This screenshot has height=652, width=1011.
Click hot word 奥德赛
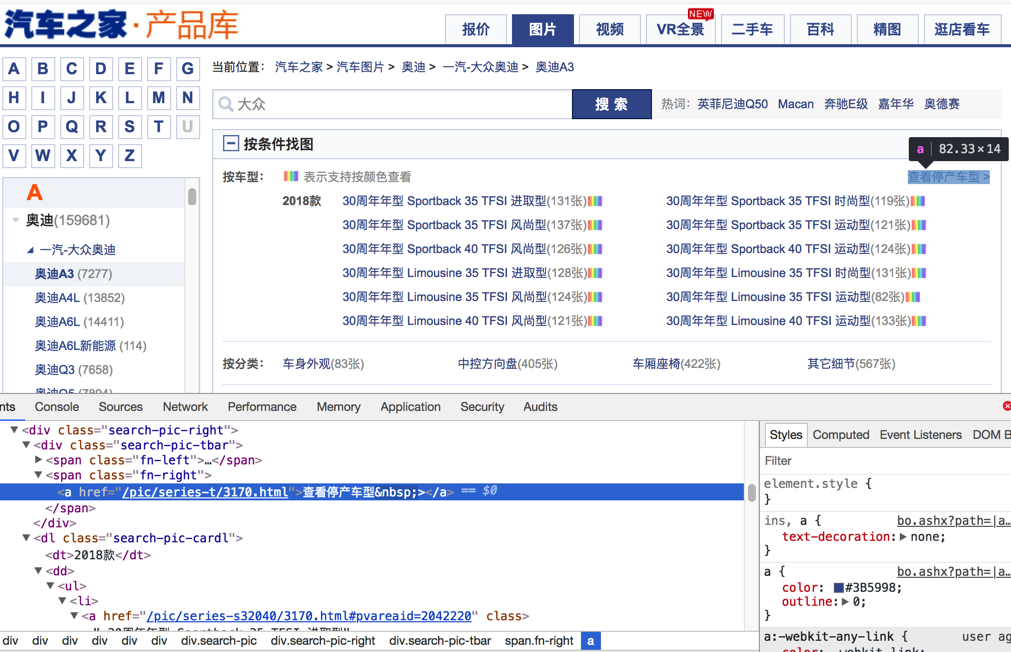click(x=941, y=104)
